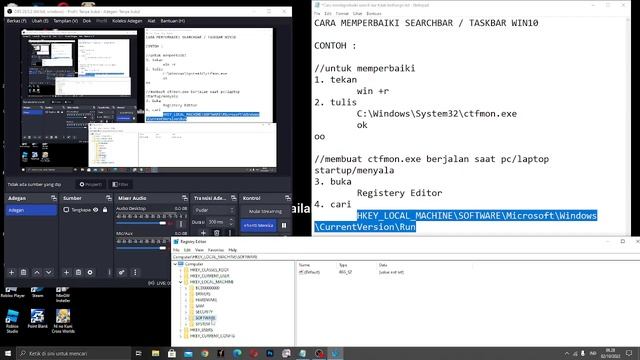Screen dimensions: 640x360
Task: Open advanced audio properties in Mixer Audio
Action: 122,272
